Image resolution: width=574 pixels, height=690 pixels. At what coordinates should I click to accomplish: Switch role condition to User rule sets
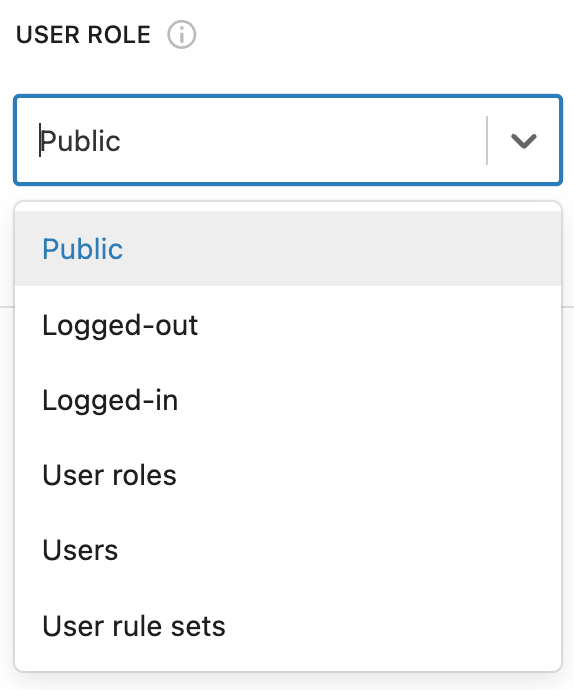[x=288, y=626]
